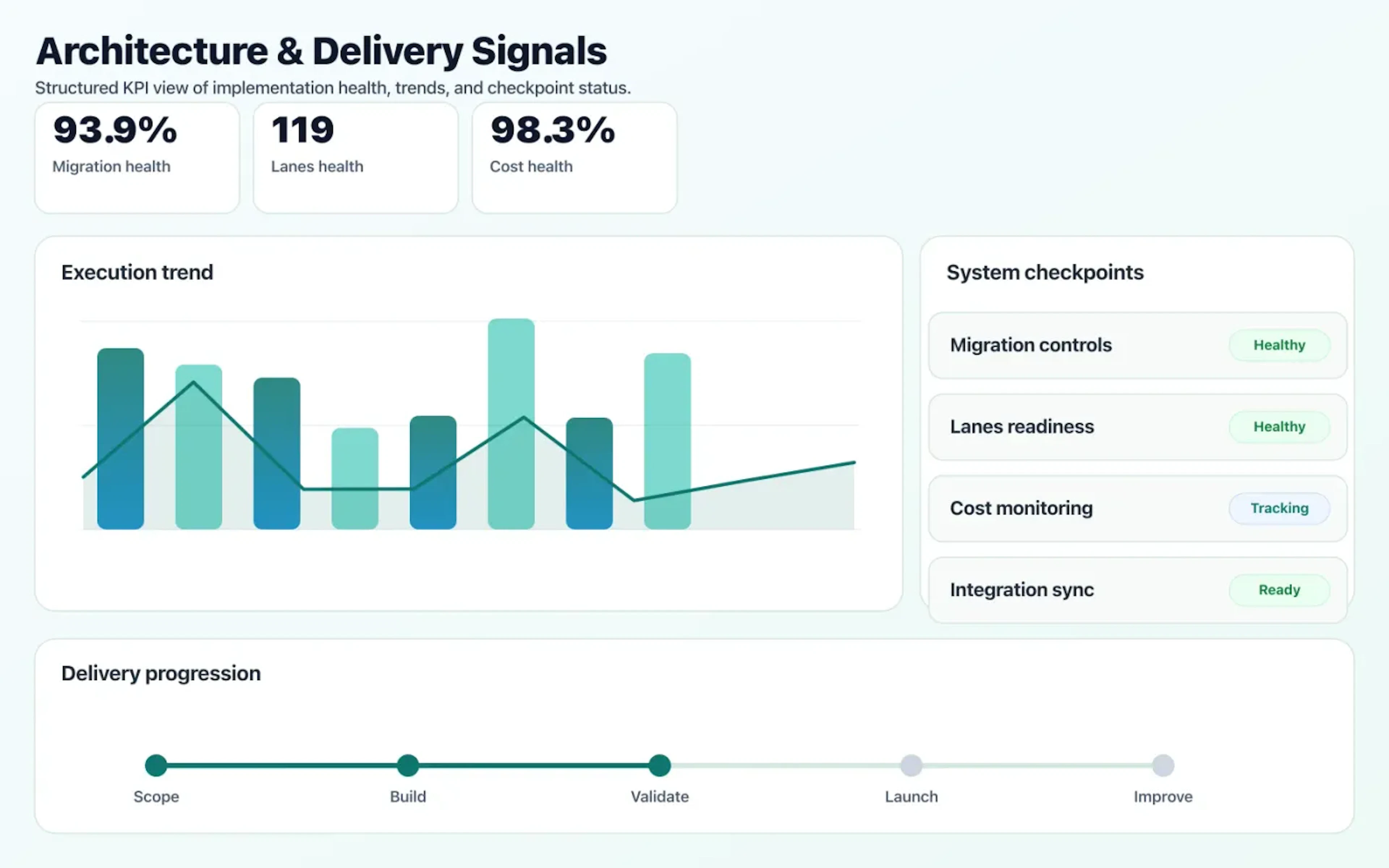The image size is (1389, 868).
Task: Select the Cost monitoring checkpoint row
Action: [1091, 508]
